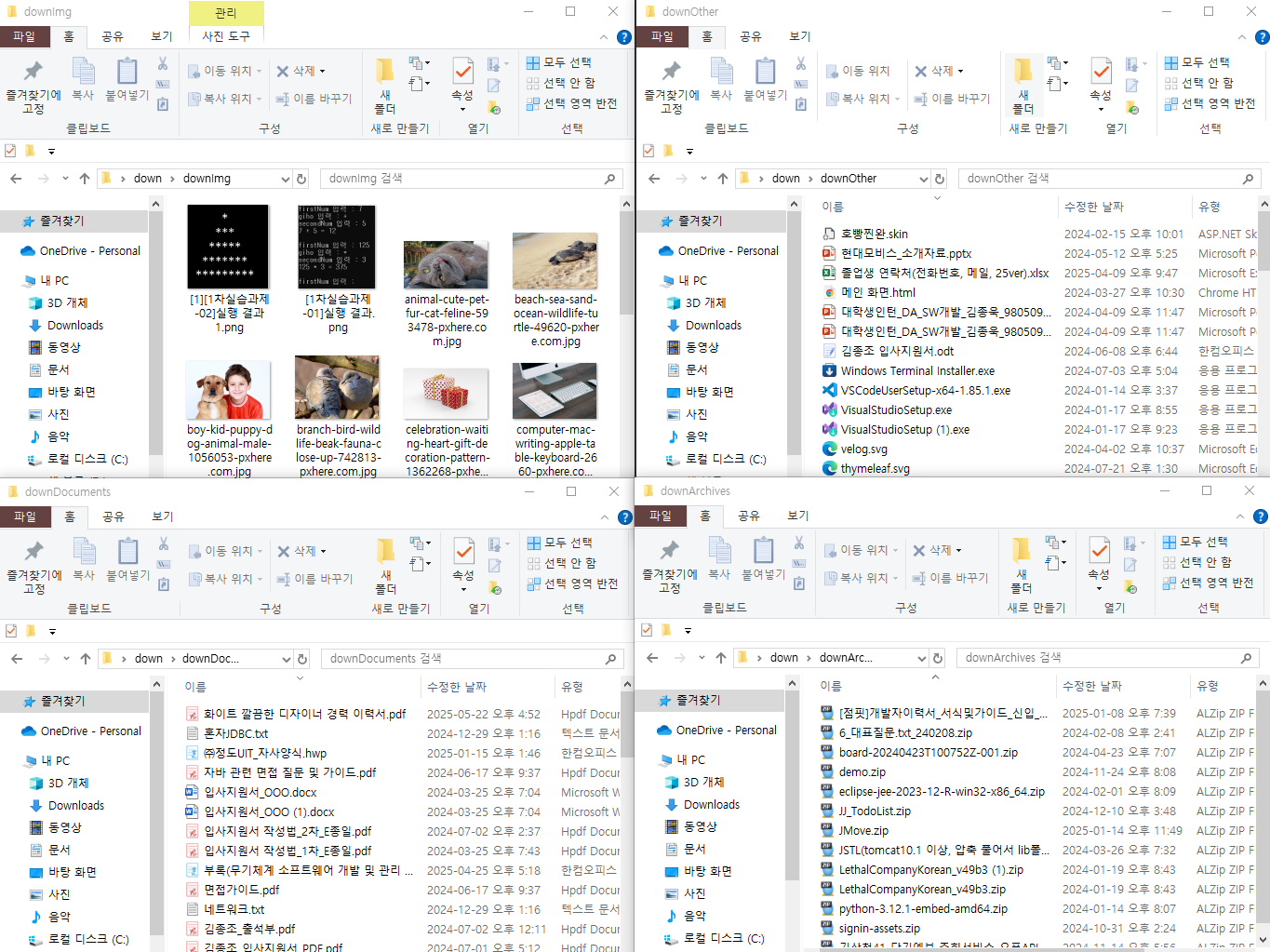
Task: Toggle quick access checkbox icon in downDocuments toolbar
Action: tap(11, 631)
